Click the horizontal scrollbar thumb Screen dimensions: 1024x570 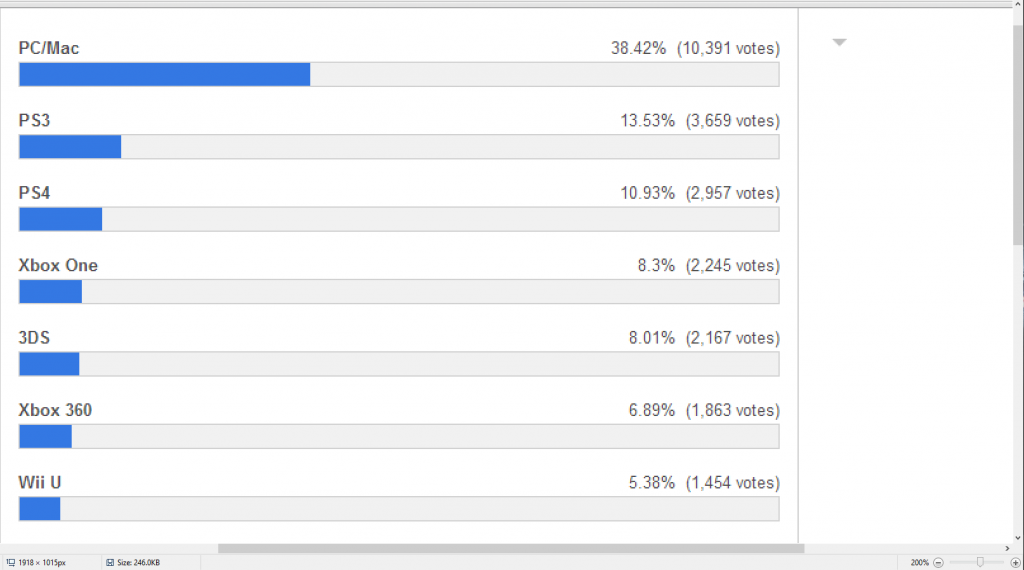[510, 548]
